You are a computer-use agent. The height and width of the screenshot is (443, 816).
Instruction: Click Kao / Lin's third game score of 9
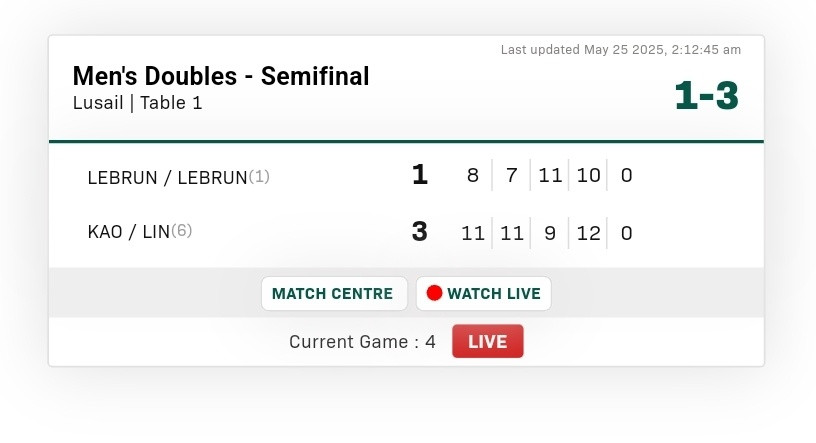550,233
